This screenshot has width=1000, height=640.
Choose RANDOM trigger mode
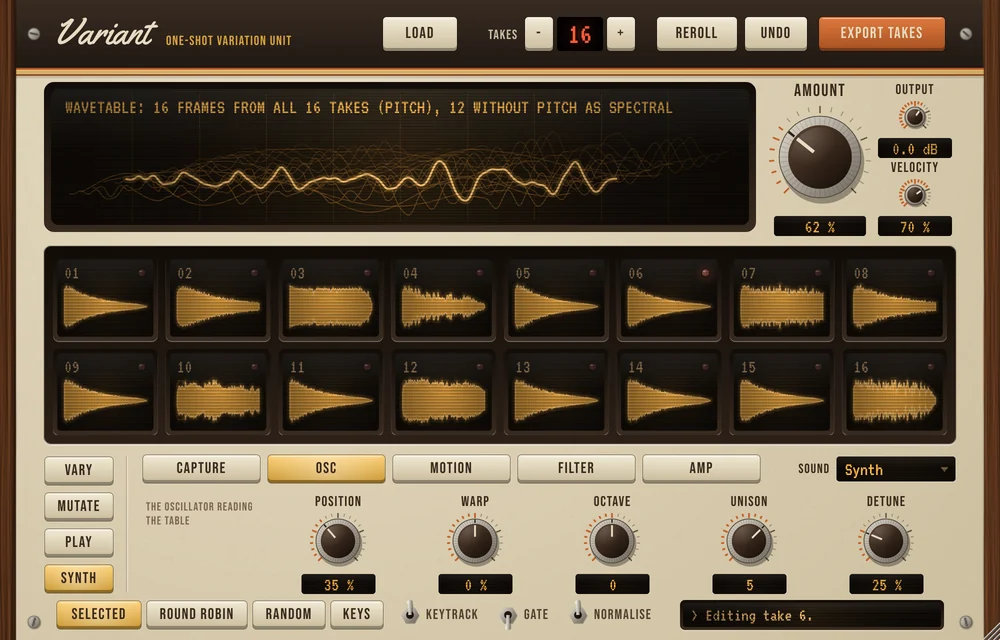(288, 614)
